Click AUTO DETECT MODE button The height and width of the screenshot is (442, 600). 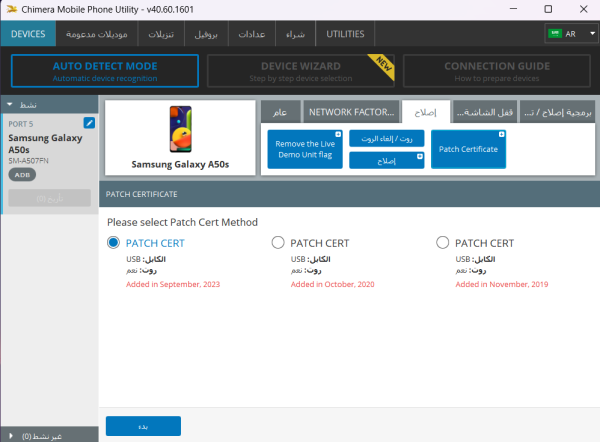pyautogui.click(x=105, y=71)
